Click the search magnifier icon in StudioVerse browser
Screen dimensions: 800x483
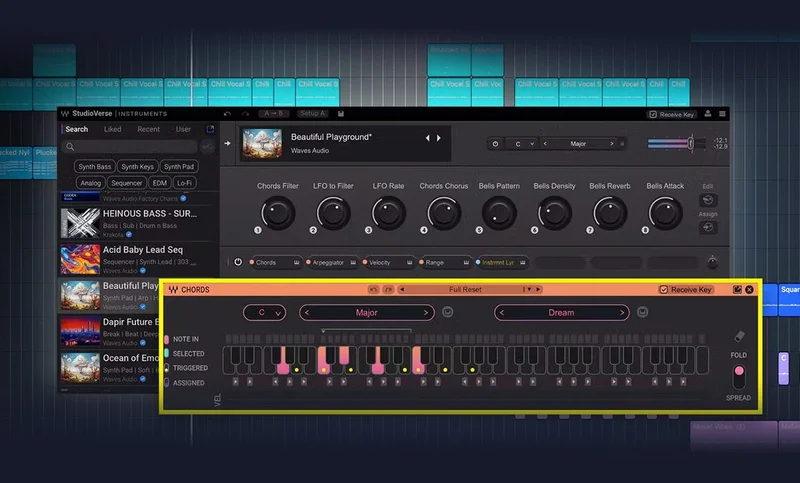pos(70,147)
